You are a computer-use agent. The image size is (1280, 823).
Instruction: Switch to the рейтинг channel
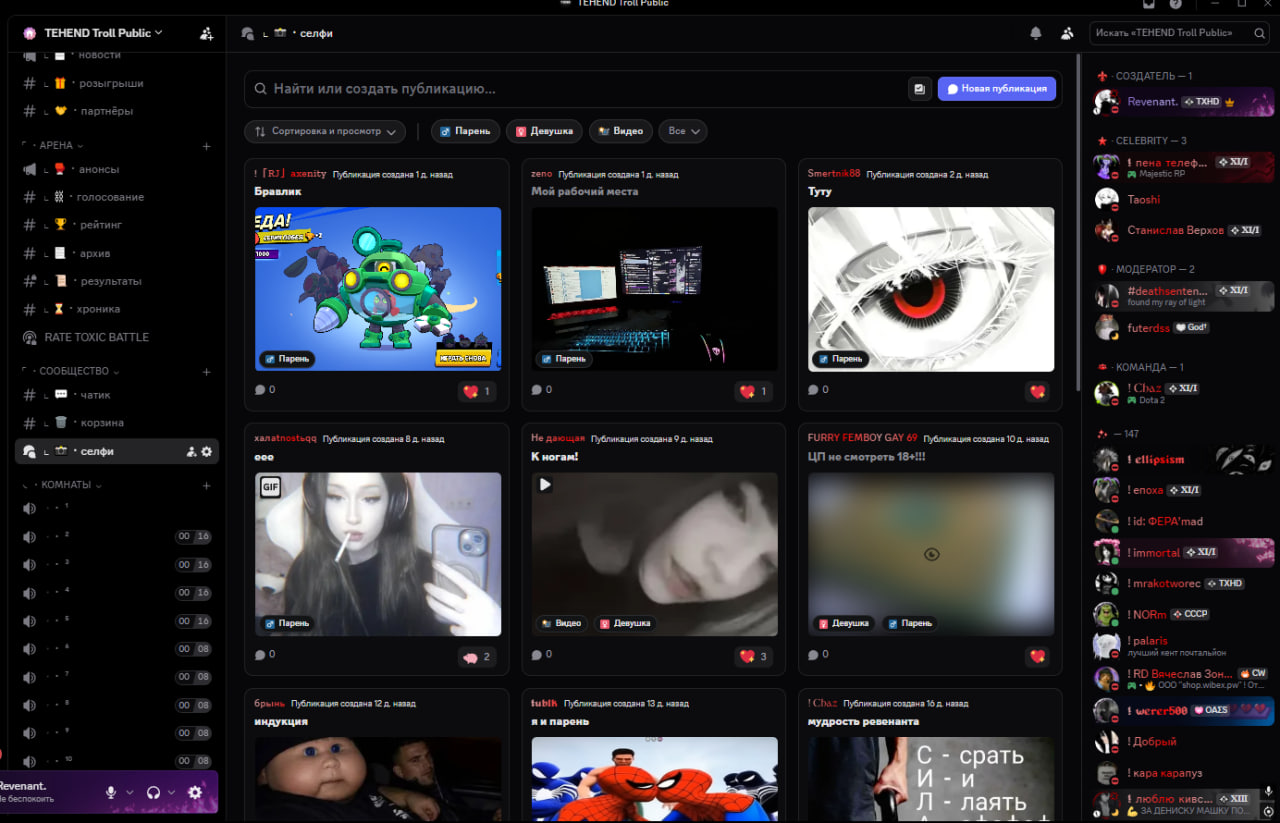coord(118,225)
